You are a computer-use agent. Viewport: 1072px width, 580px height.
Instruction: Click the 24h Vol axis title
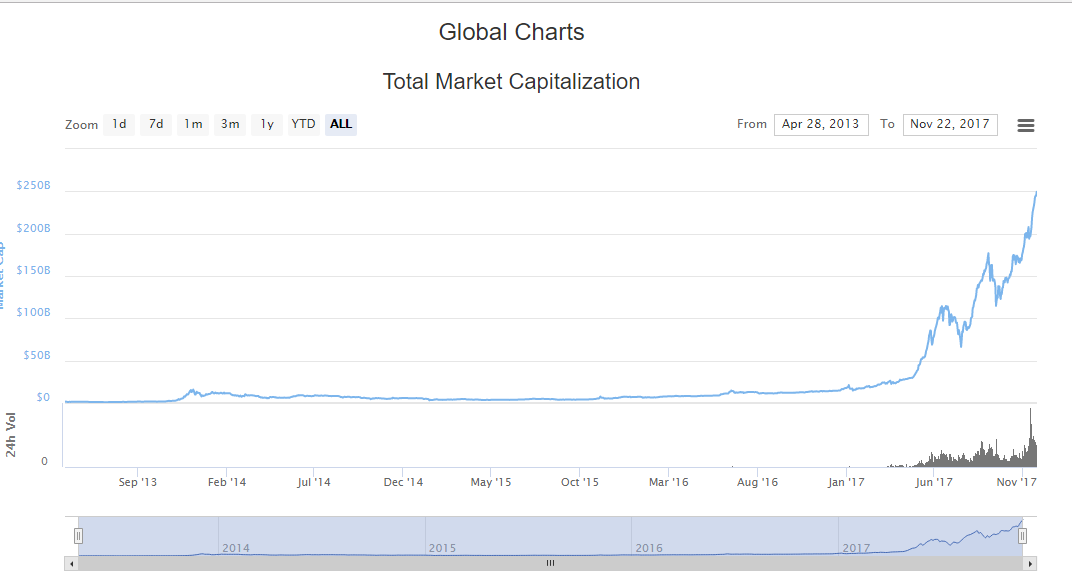10,435
